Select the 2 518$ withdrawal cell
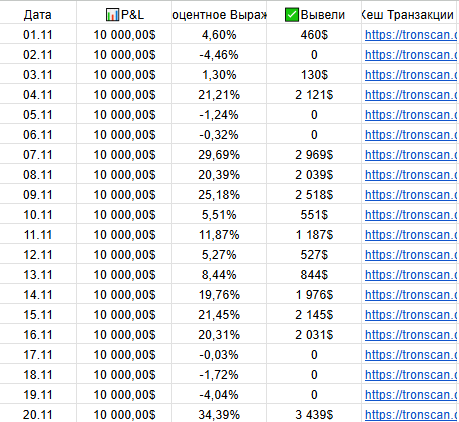 click(314, 194)
